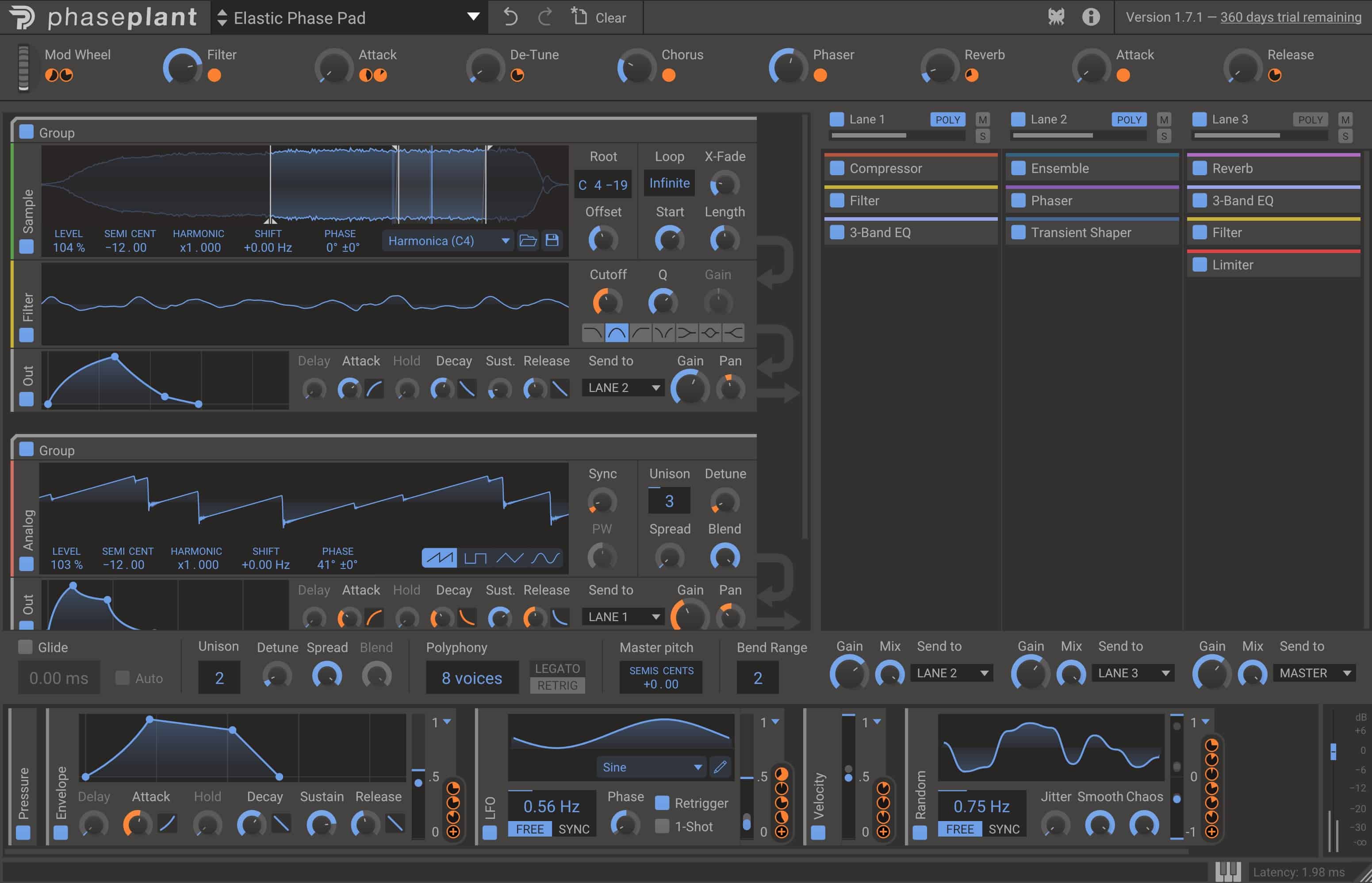This screenshot has height=883, width=1372.
Task: Enable the LFO 1-Shot checkbox
Action: pyautogui.click(x=662, y=826)
